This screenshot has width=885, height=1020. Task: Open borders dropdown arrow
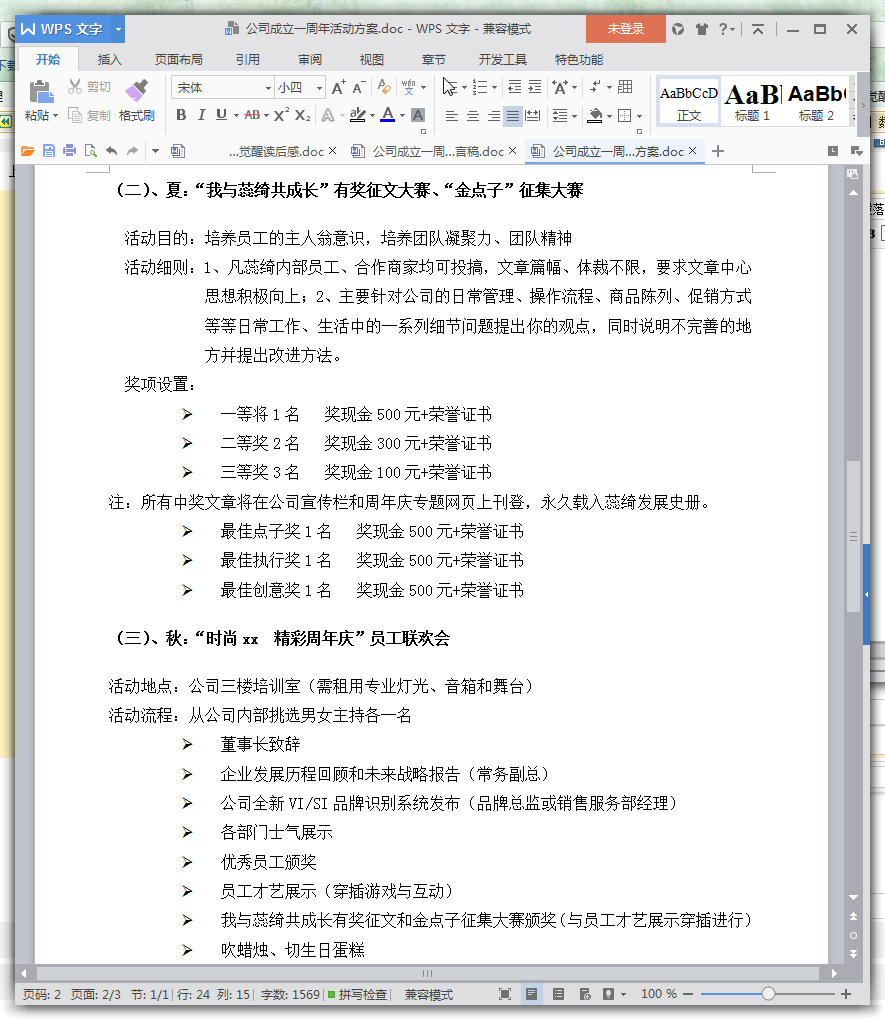pos(640,116)
